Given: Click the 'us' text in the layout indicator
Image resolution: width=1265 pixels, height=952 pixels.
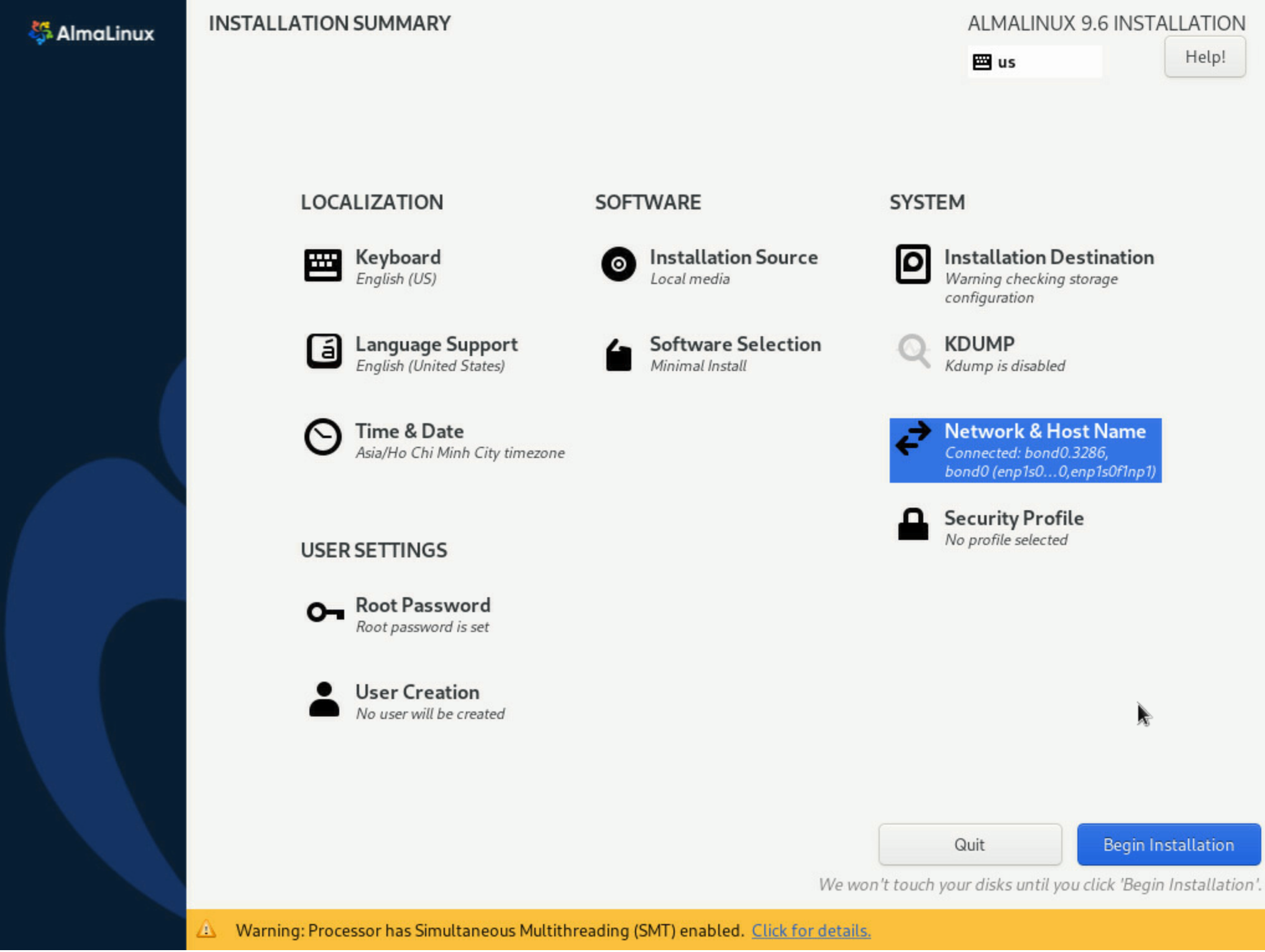Looking at the screenshot, I should 1007,63.
